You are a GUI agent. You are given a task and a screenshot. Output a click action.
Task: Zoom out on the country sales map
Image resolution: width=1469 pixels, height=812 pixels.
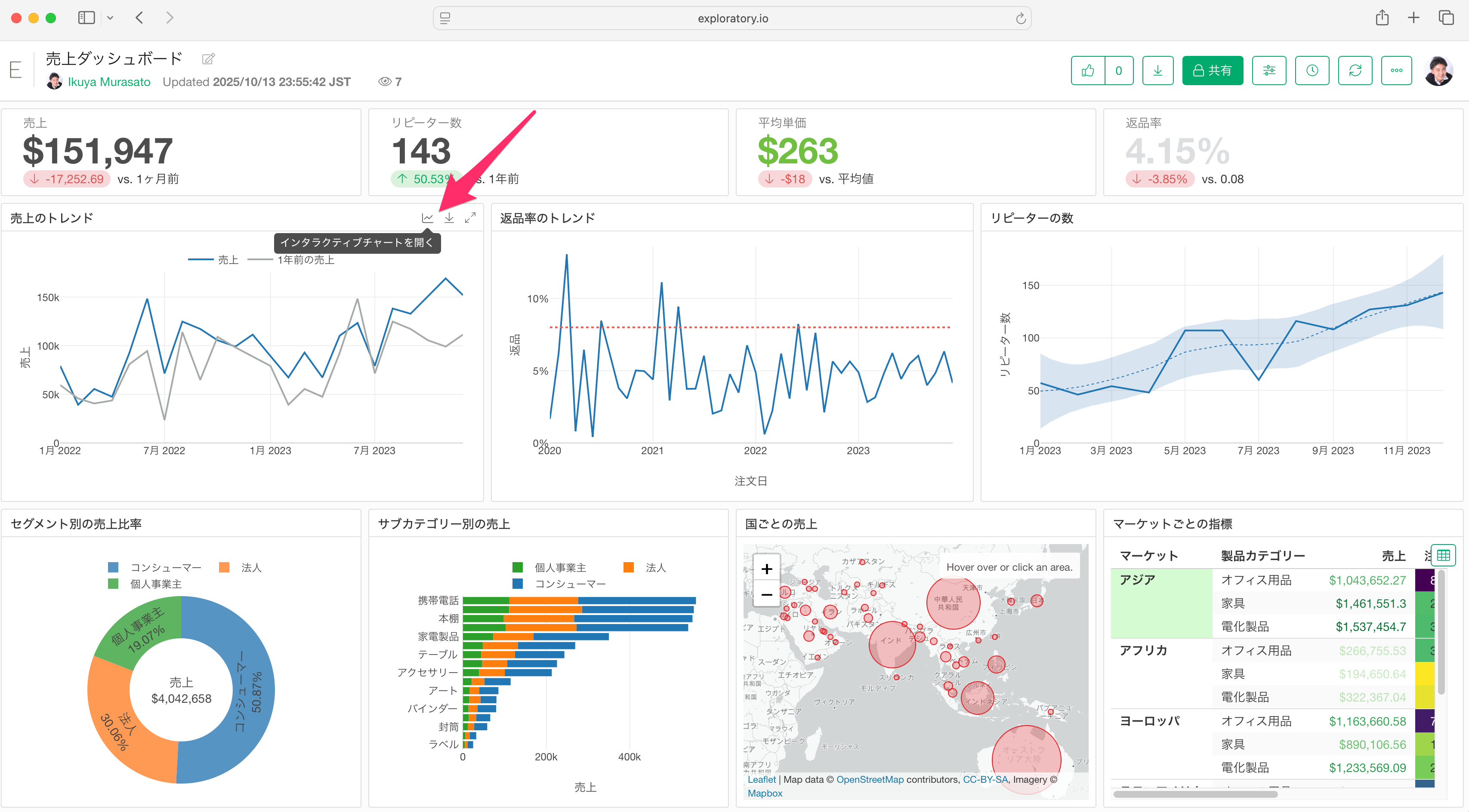(x=766, y=595)
